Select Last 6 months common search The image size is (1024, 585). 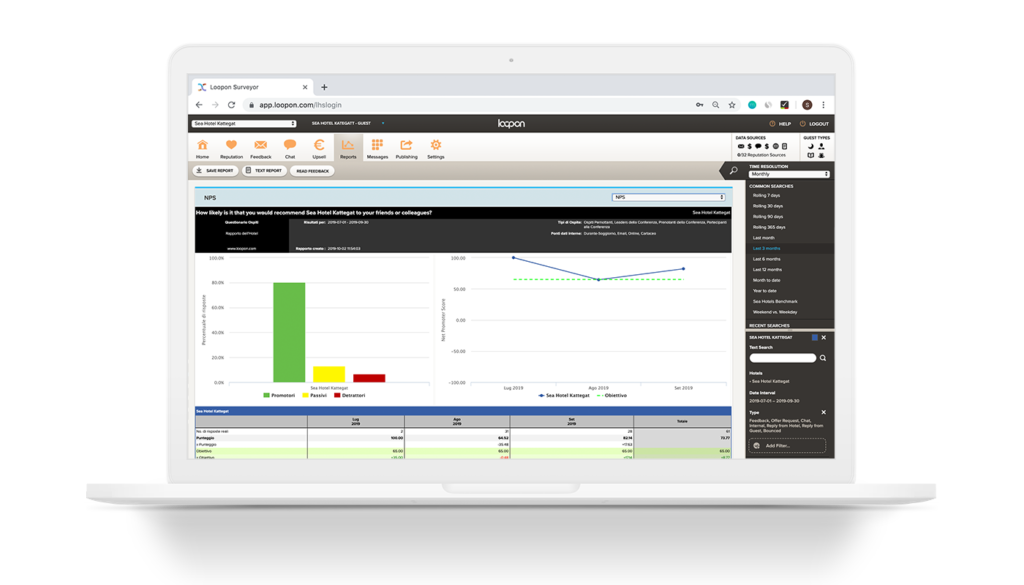point(768,258)
